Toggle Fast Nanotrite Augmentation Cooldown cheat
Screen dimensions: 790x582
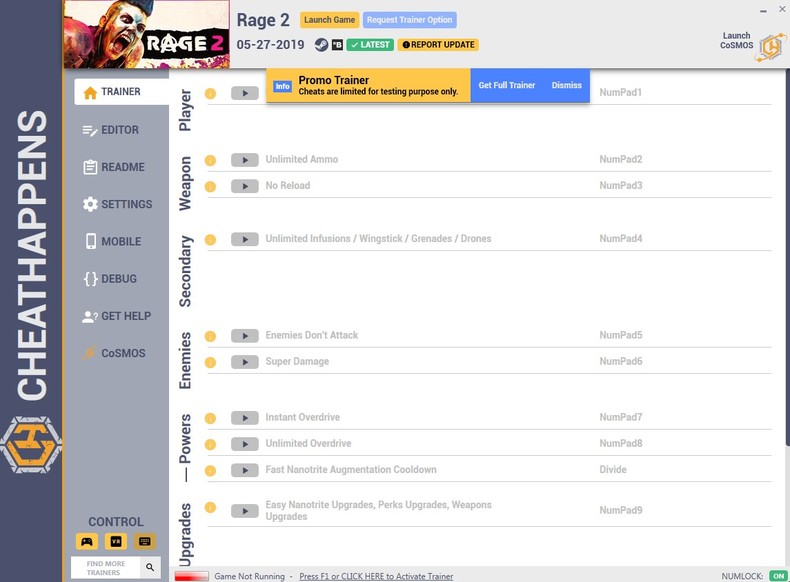pyautogui.click(x=245, y=470)
